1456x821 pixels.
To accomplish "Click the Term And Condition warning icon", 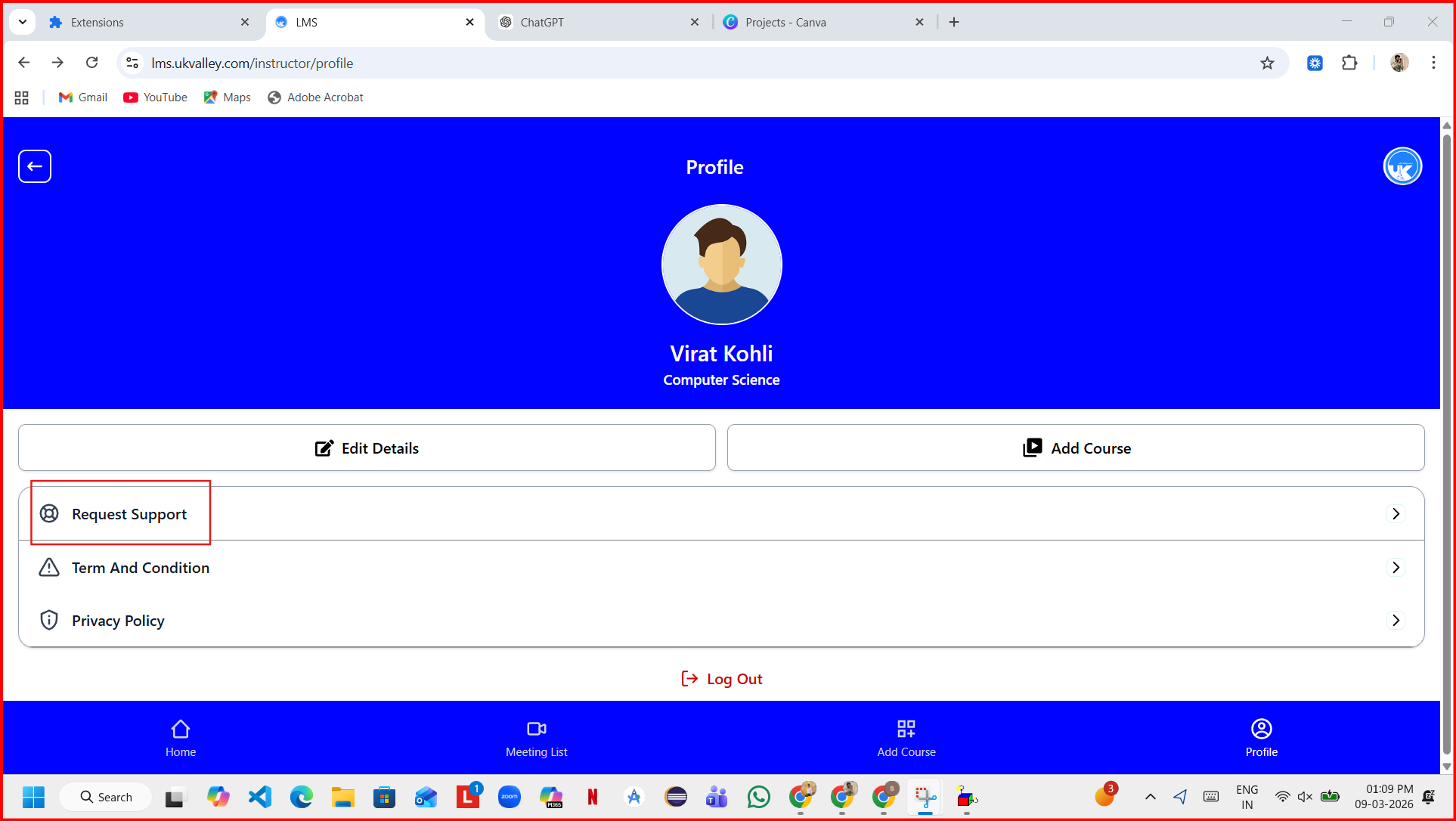I will pos(49,568).
